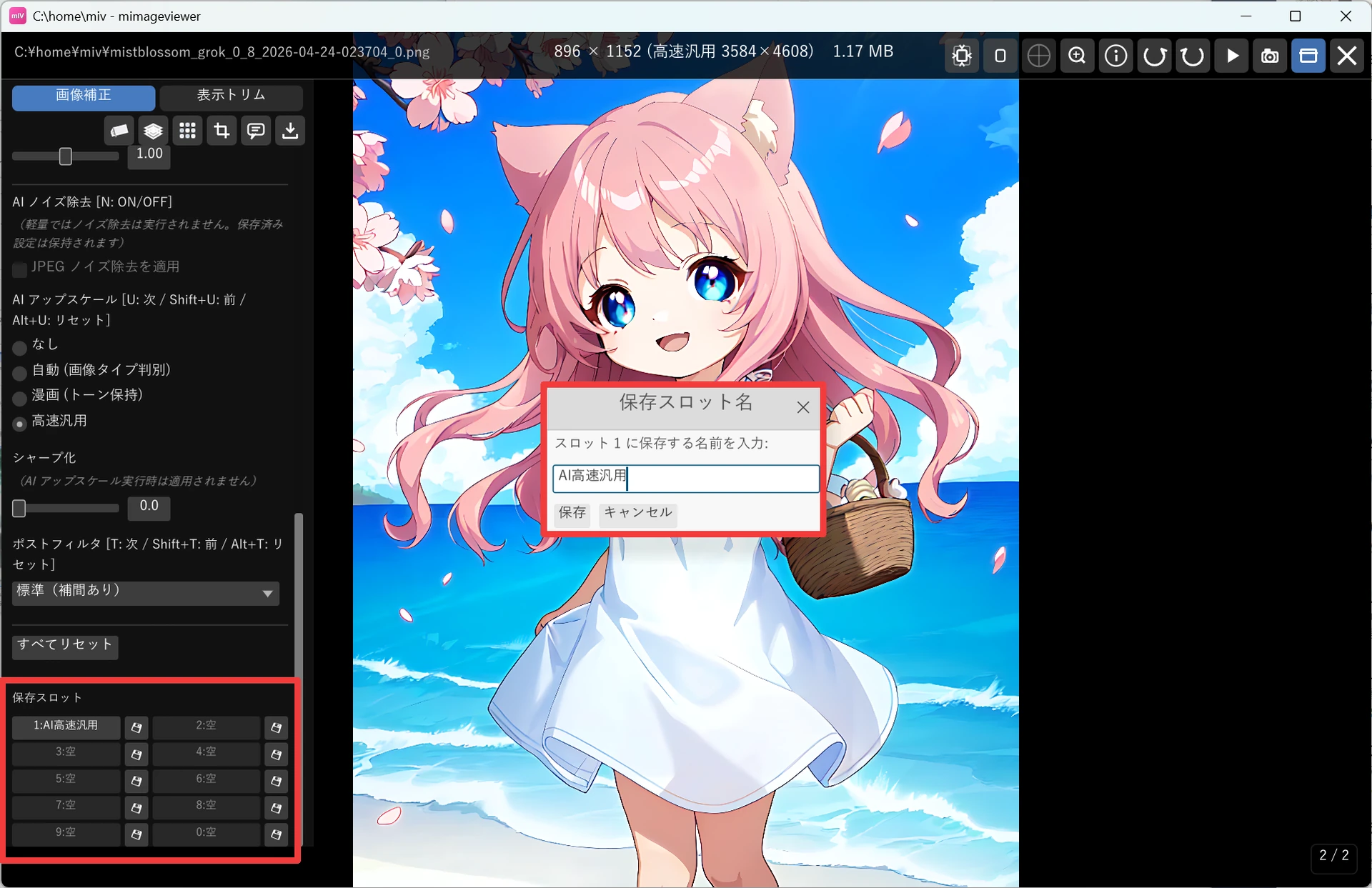Click the crop tool icon
Viewport: 1372px width, 888px height.
tap(222, 131)
